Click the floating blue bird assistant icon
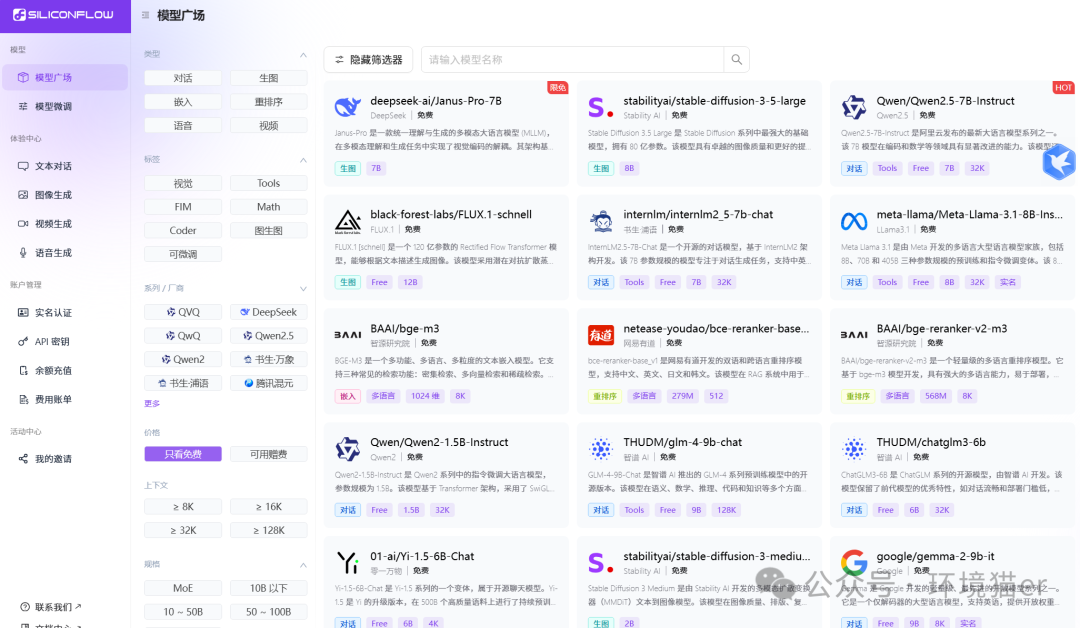 pyautogui.click(x=1059, y=163)
